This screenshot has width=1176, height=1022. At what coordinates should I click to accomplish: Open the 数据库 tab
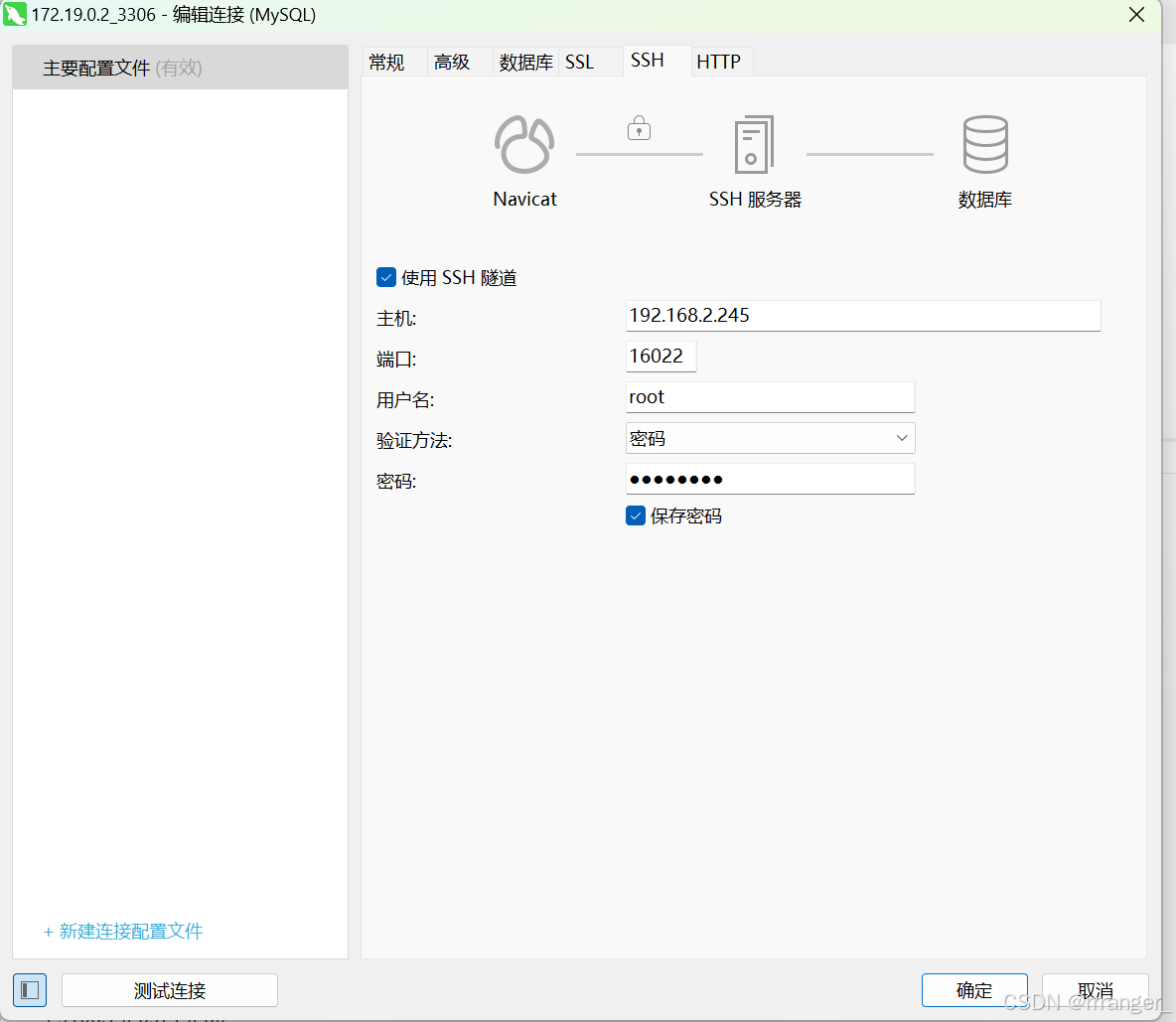point(525,62)
